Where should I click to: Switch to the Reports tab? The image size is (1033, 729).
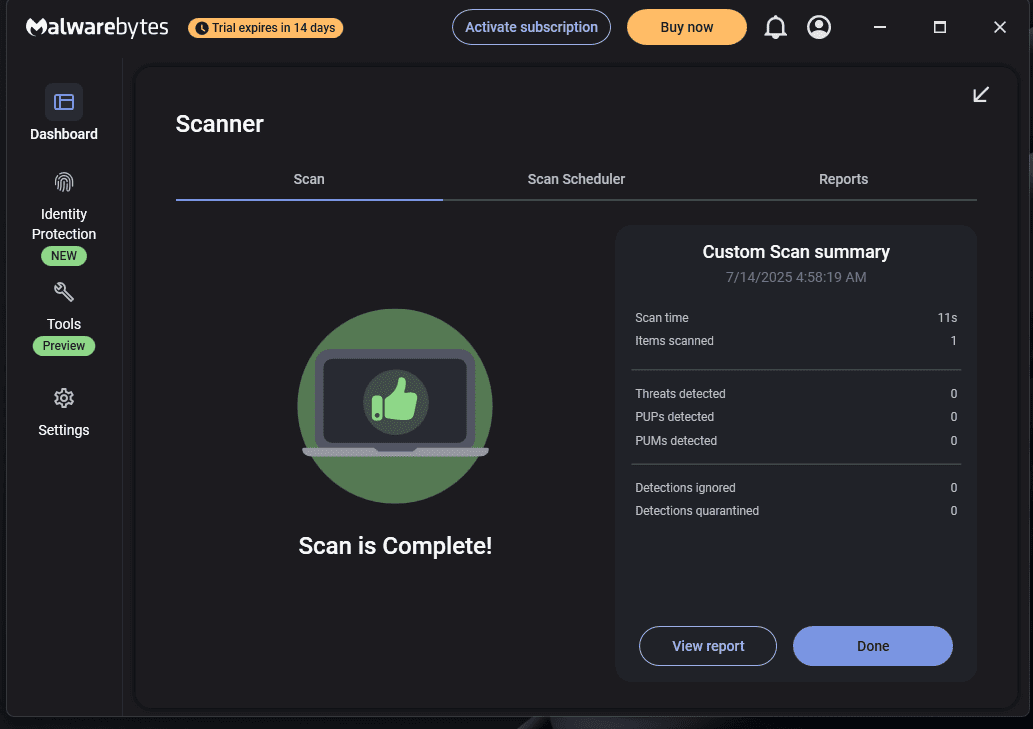[x=843, y=179]
